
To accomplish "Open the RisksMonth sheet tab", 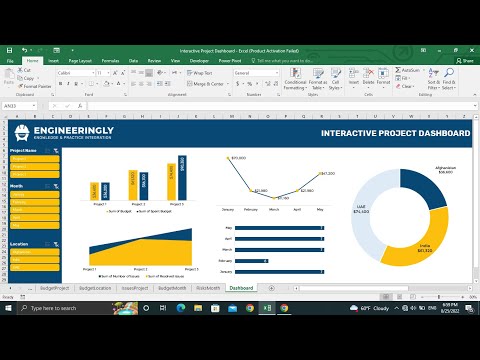I will tap(208, 288).
